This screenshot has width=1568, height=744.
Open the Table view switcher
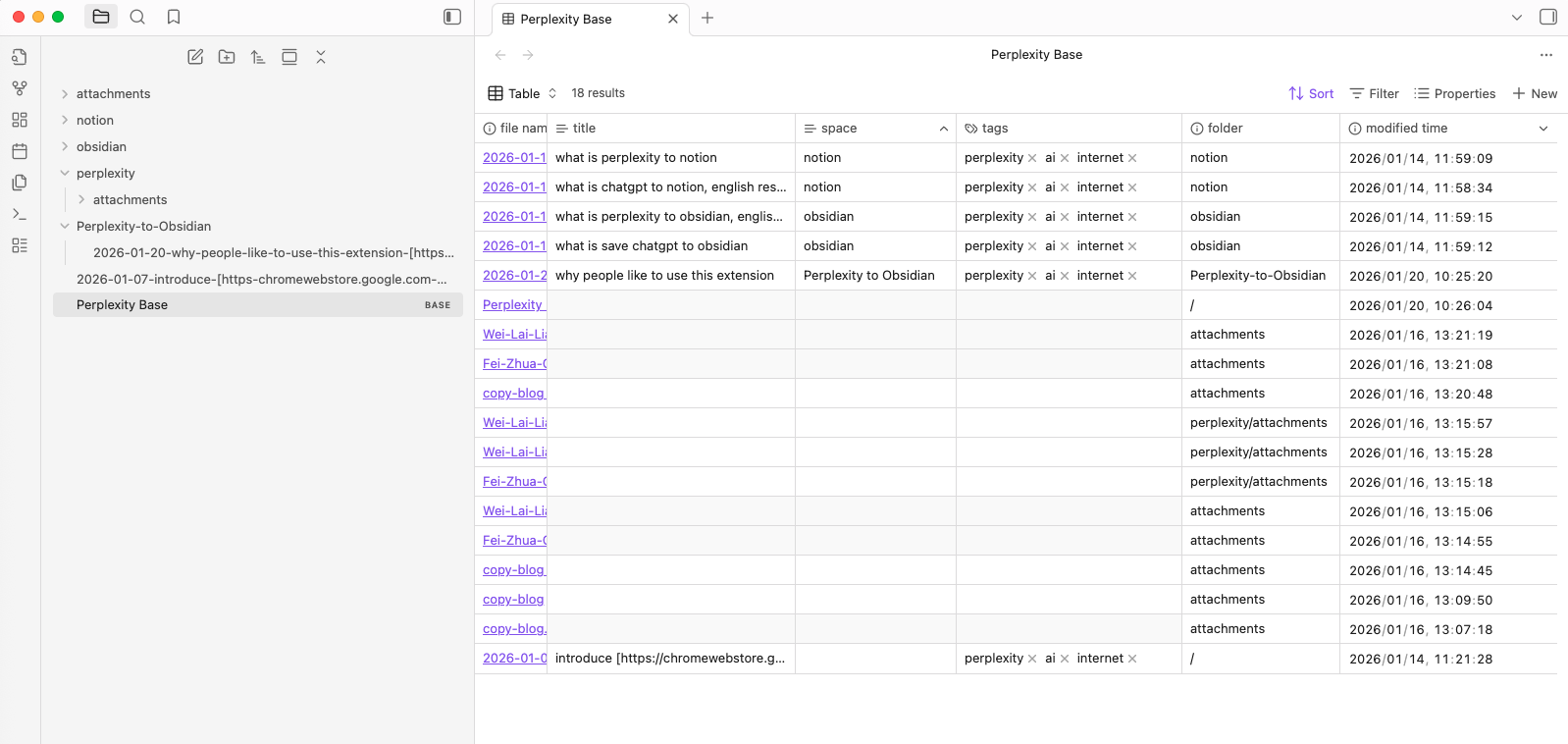[x=523, y=93]
